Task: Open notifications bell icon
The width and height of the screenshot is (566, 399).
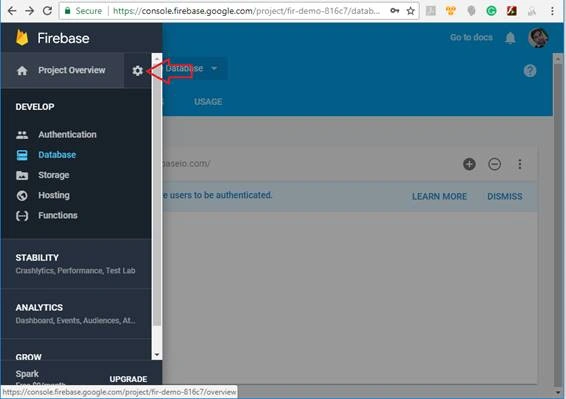Action: (510, 38)
